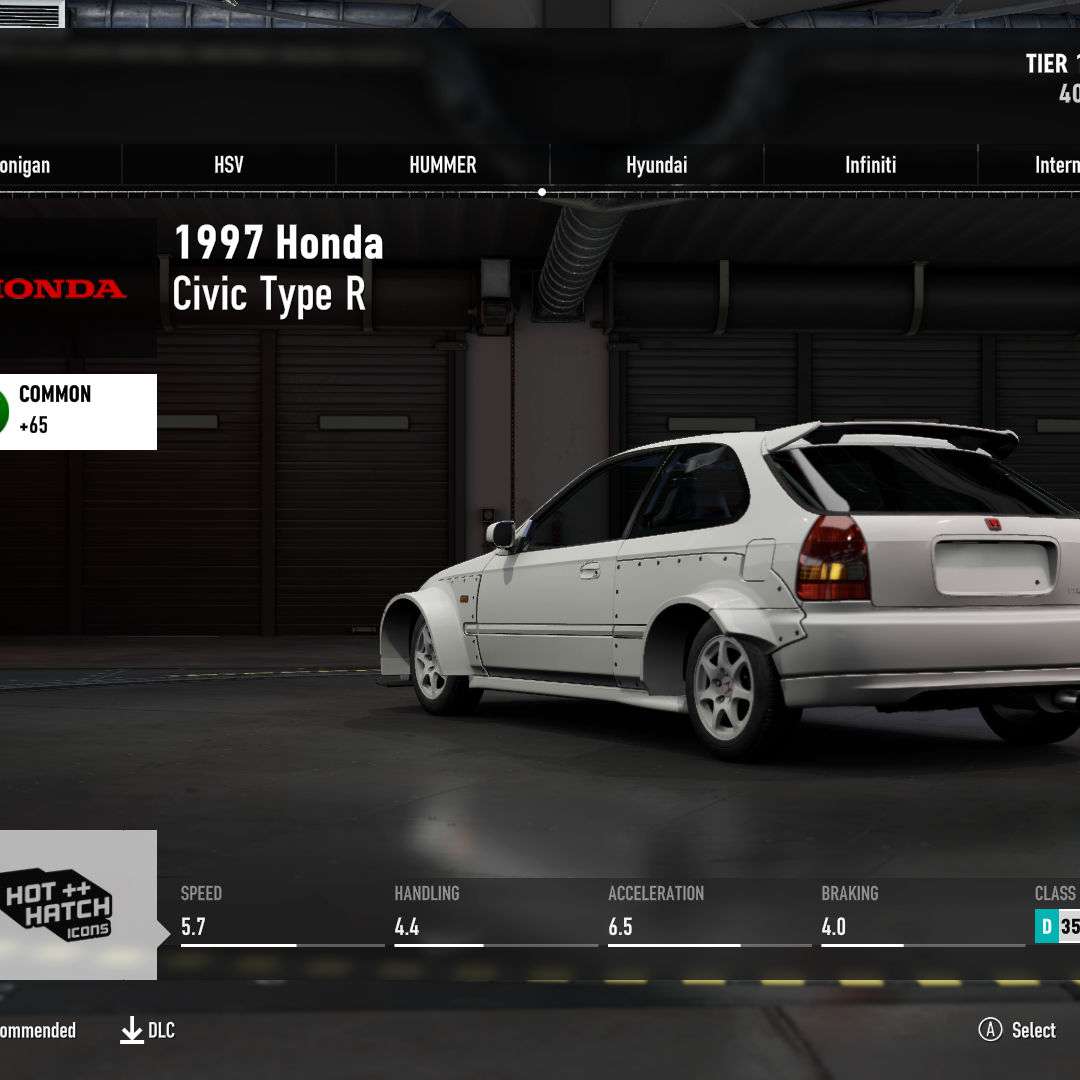
Task: Click the green Common rarity circle
Action: pos(5,411)
